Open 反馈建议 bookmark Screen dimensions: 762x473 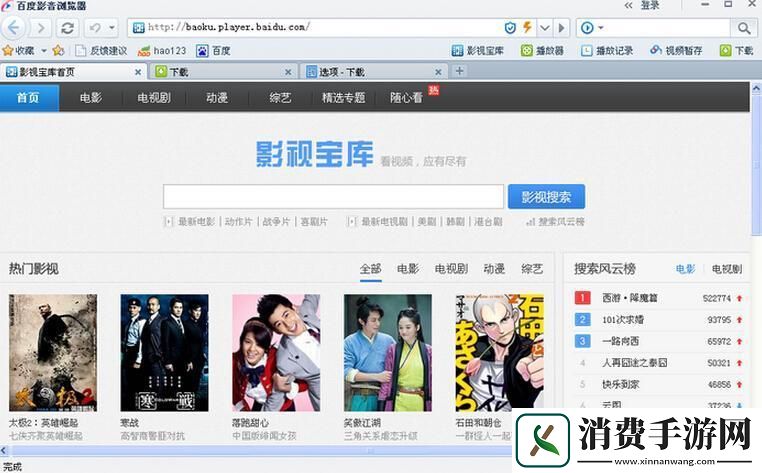click(x=101, y=51)
